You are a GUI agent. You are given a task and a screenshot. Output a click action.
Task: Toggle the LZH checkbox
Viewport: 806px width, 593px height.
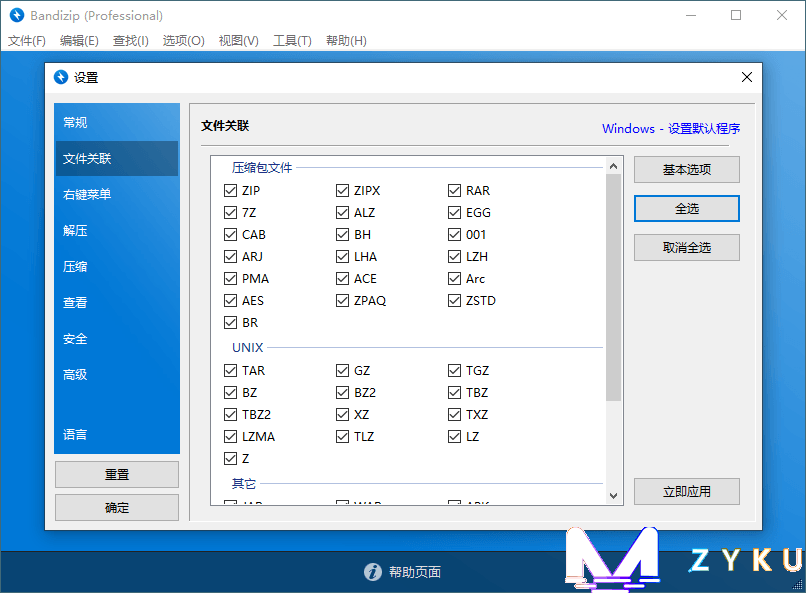pos(454,256)
